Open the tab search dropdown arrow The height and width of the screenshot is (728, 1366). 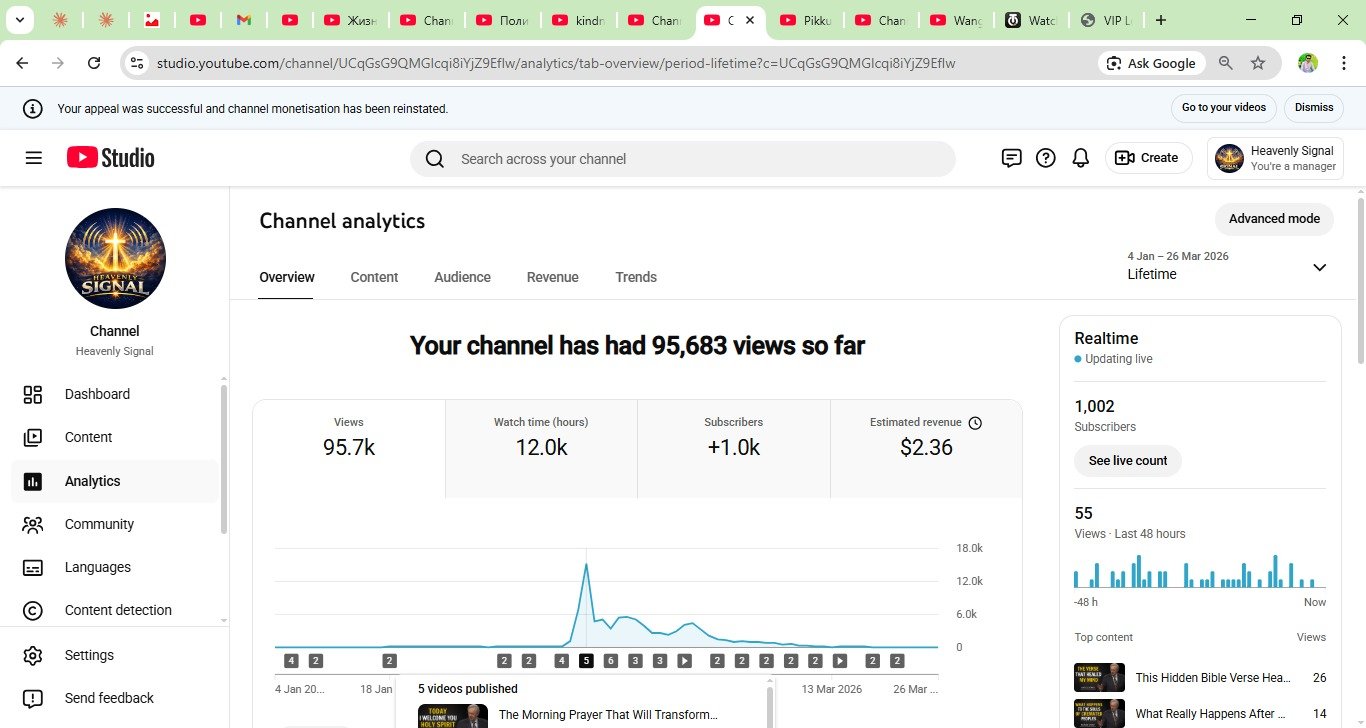click(19, 20)
